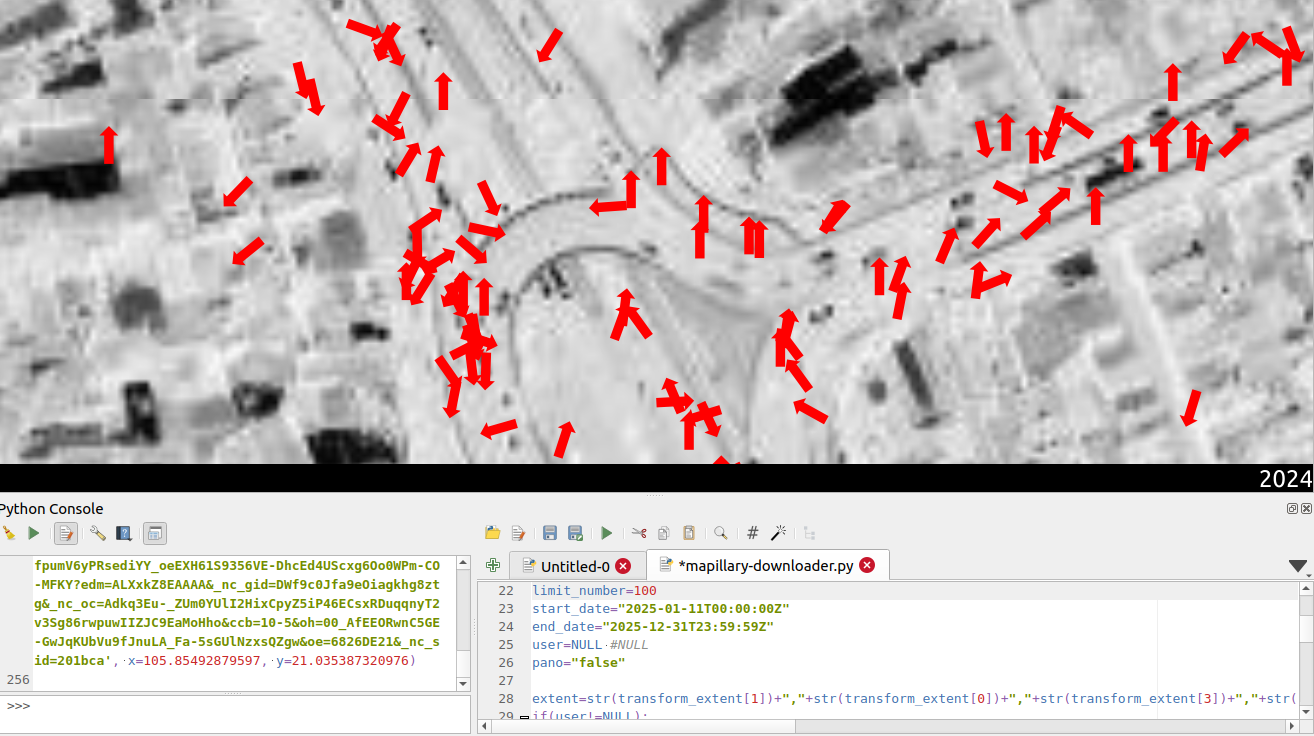Open the Python console help
This screenshot has height=736, width=1314.
click(124, 533)
